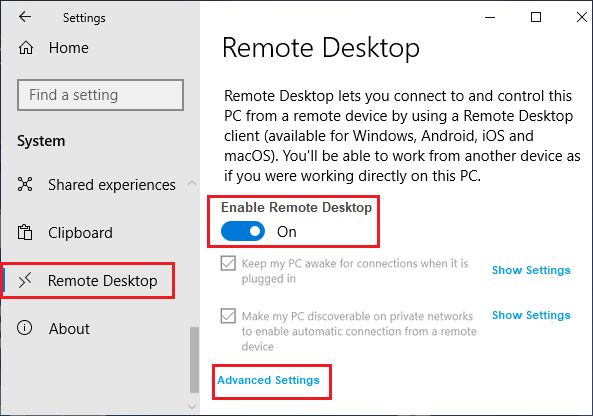Click the Remote Desktop sidebar icon
The image size is (593, 416).
25,280
